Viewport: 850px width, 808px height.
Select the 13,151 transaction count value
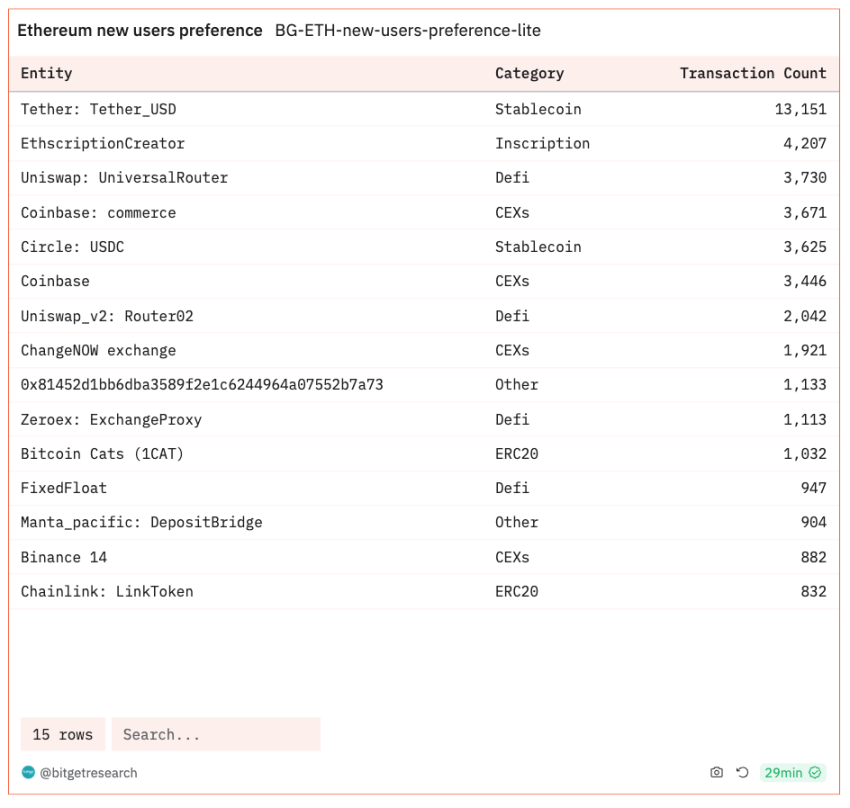pyautogui.click(x=800, y=109)
